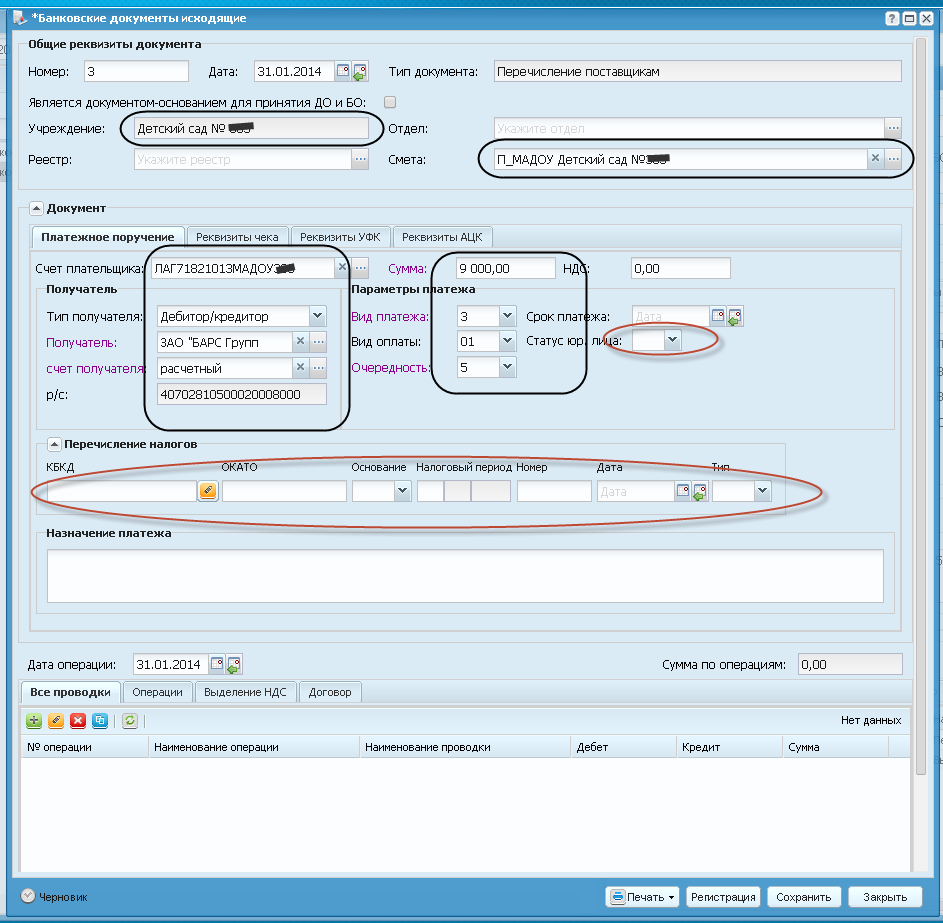Clear the Получатель field with the X icon
The width and height of the screenshot is (943, 923).
click(299, 343)
